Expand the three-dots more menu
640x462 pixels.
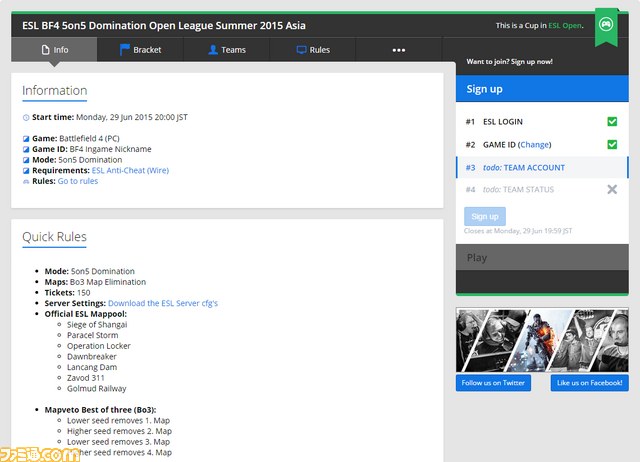coord(399,50)
